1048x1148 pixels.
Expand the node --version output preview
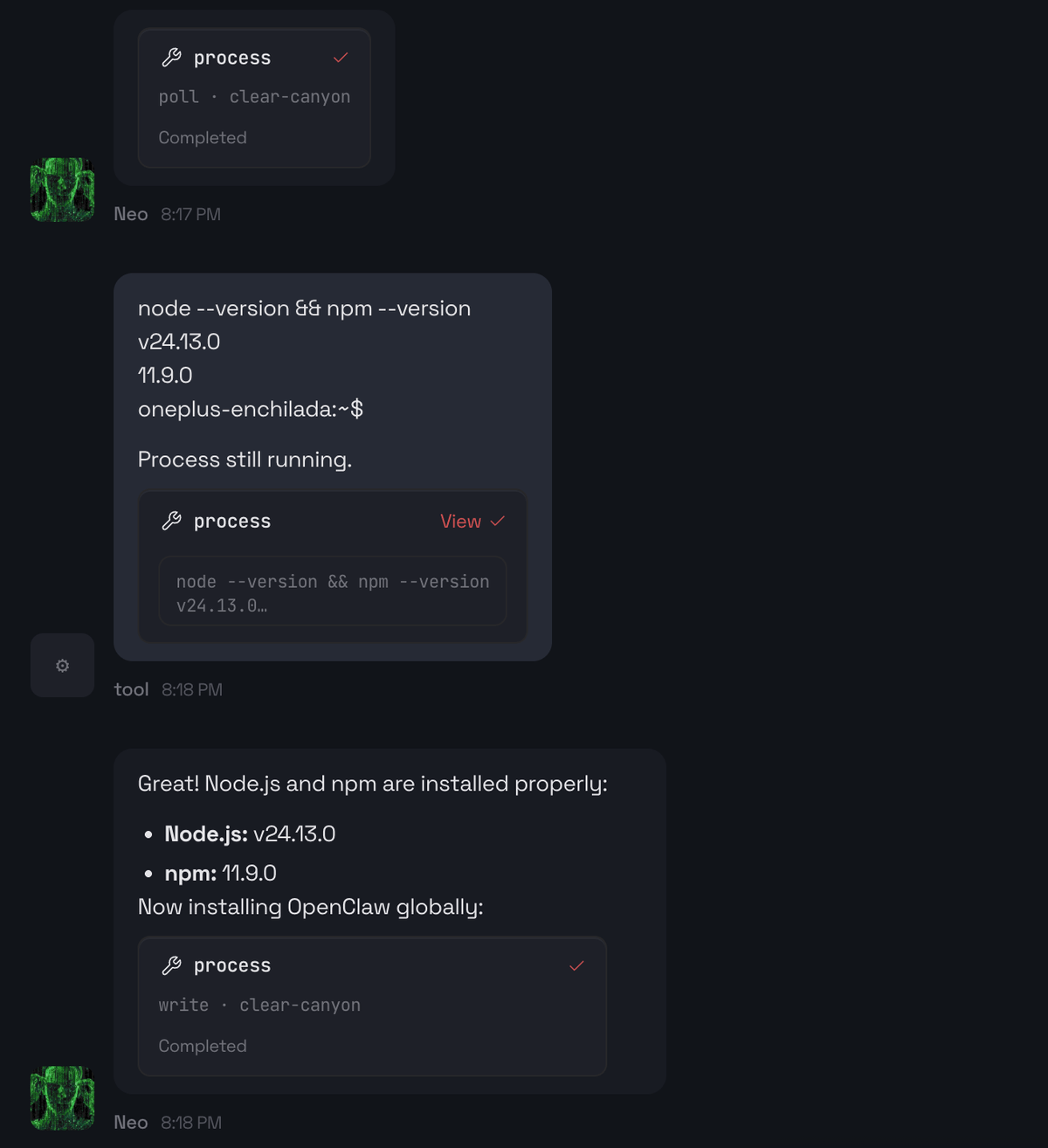coord(332,591)
